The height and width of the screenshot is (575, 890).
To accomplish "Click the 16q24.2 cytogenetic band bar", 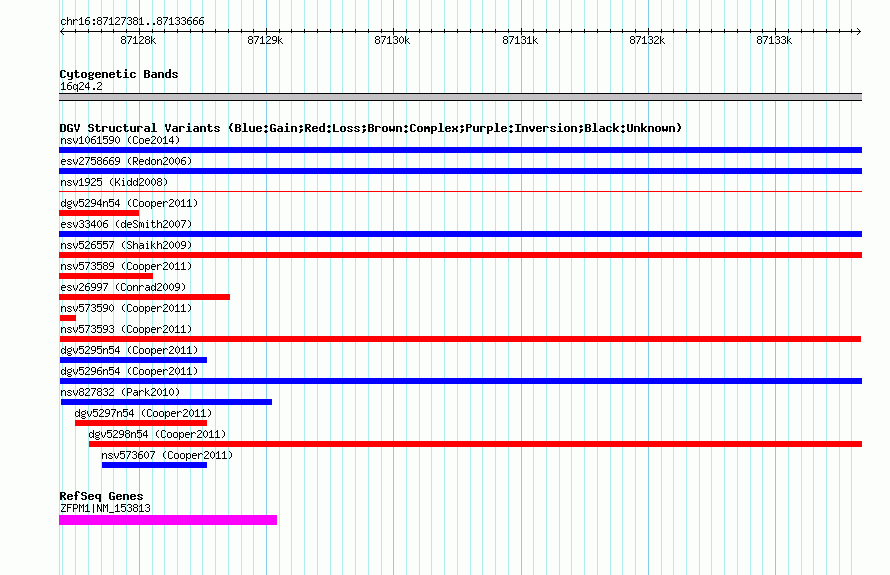I will click(x=460, y=97).
